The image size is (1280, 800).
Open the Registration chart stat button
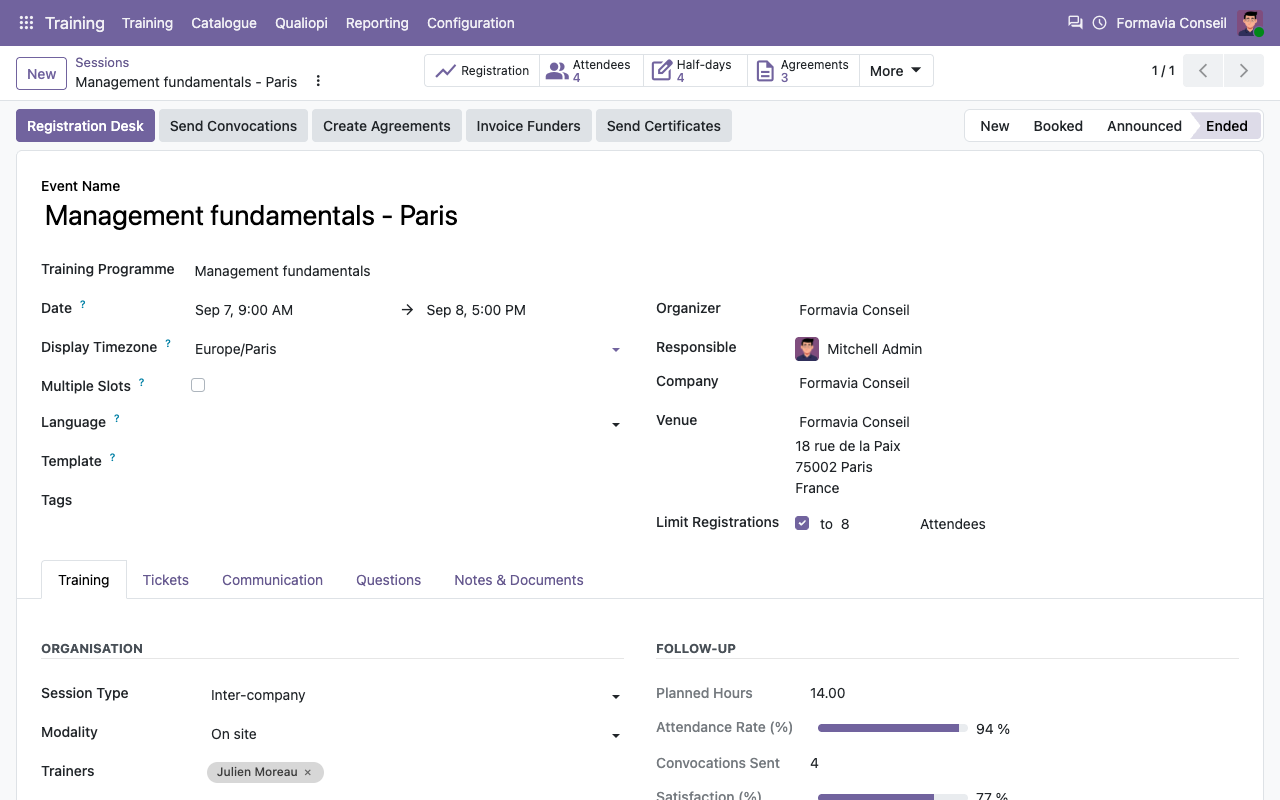482,71
